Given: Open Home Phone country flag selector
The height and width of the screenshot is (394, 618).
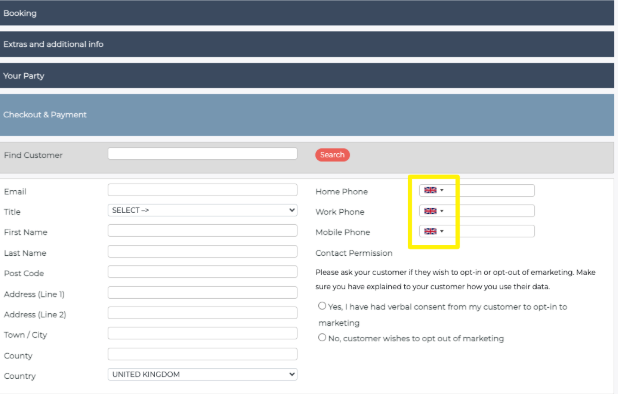Looking at the screenshot, I should (x=434, y=190).
